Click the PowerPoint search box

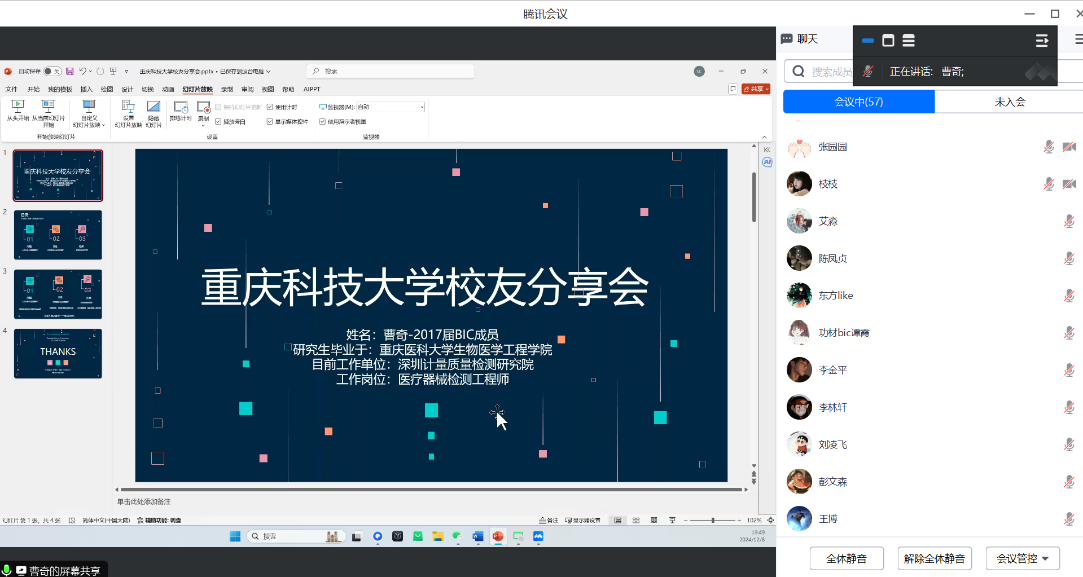click(x=390, y=71)
